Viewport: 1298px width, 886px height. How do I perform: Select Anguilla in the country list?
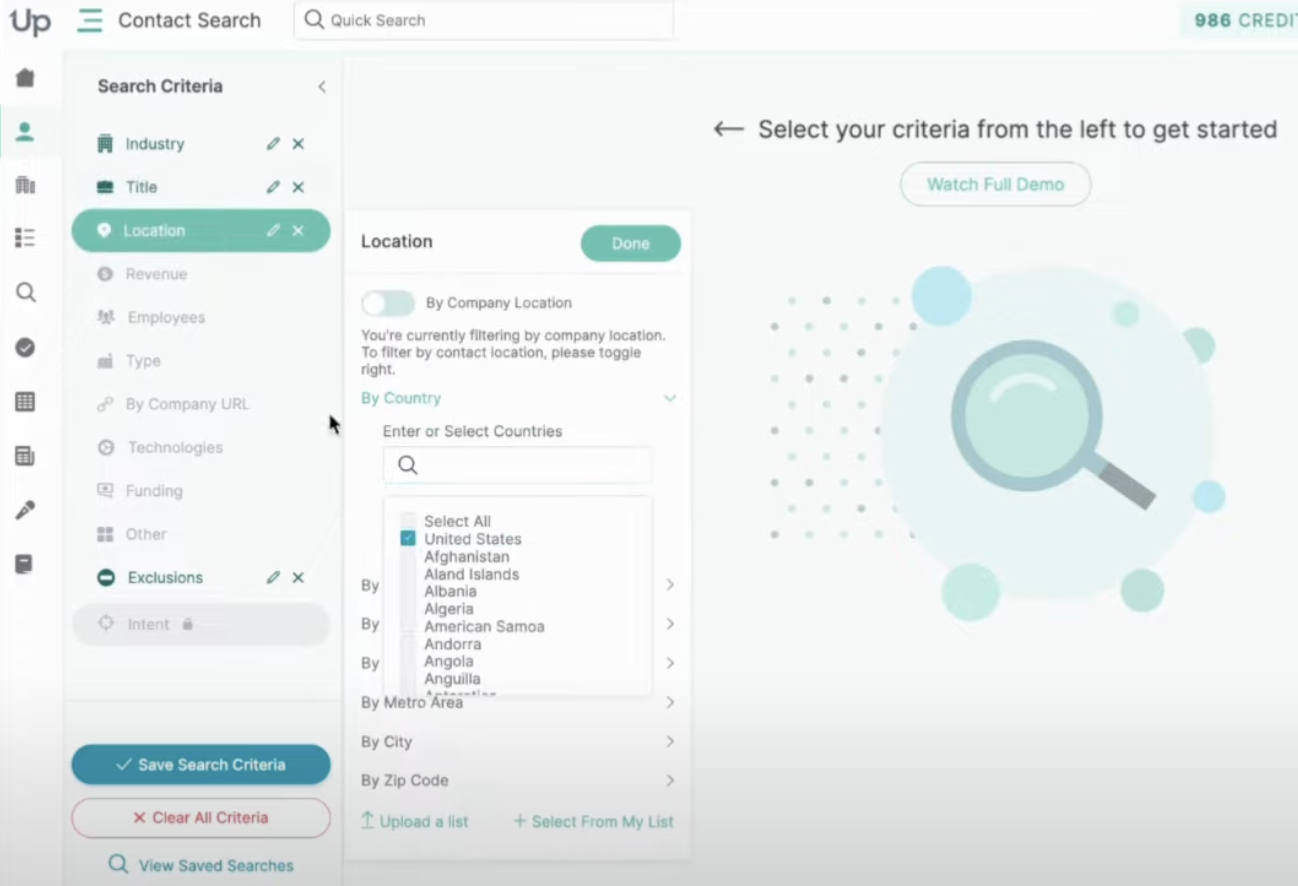(x=452, y=679)
